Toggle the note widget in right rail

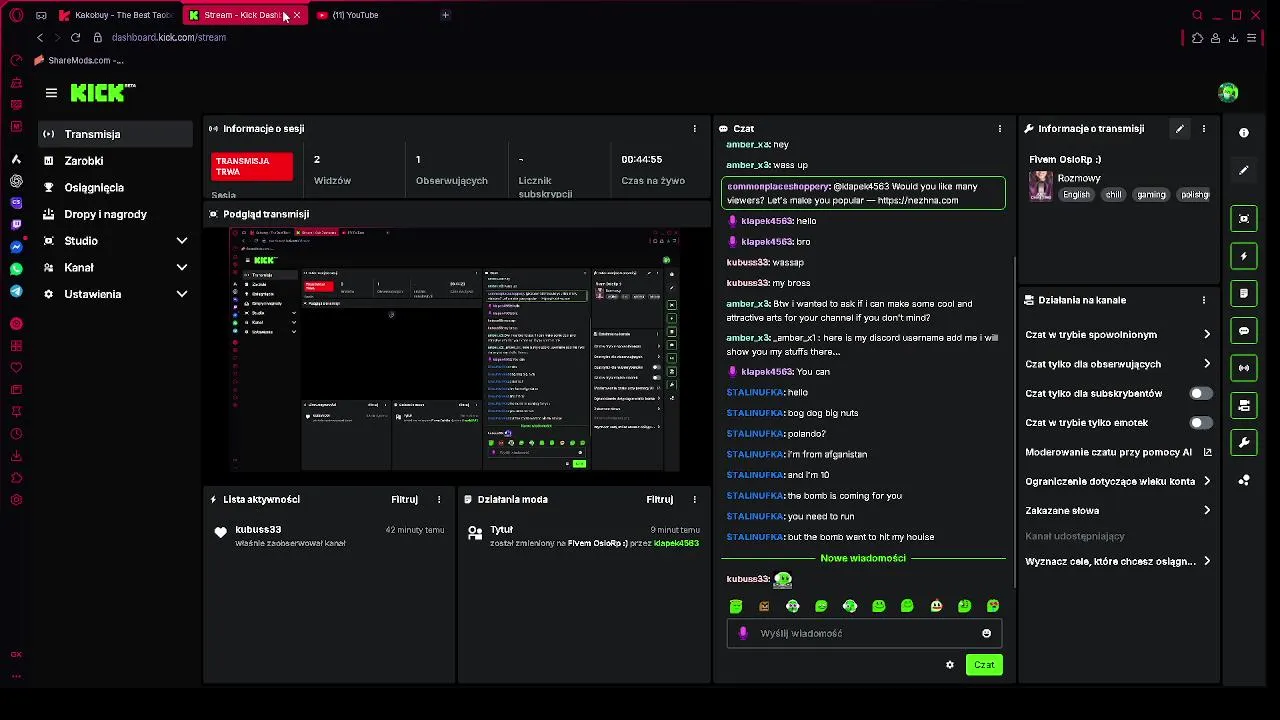pos(1244,293)
